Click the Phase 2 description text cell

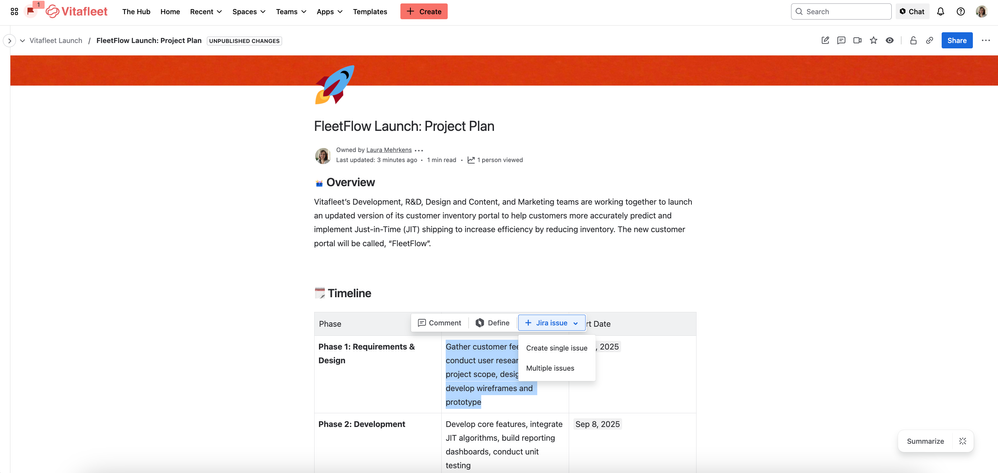[x=505, y=444]
